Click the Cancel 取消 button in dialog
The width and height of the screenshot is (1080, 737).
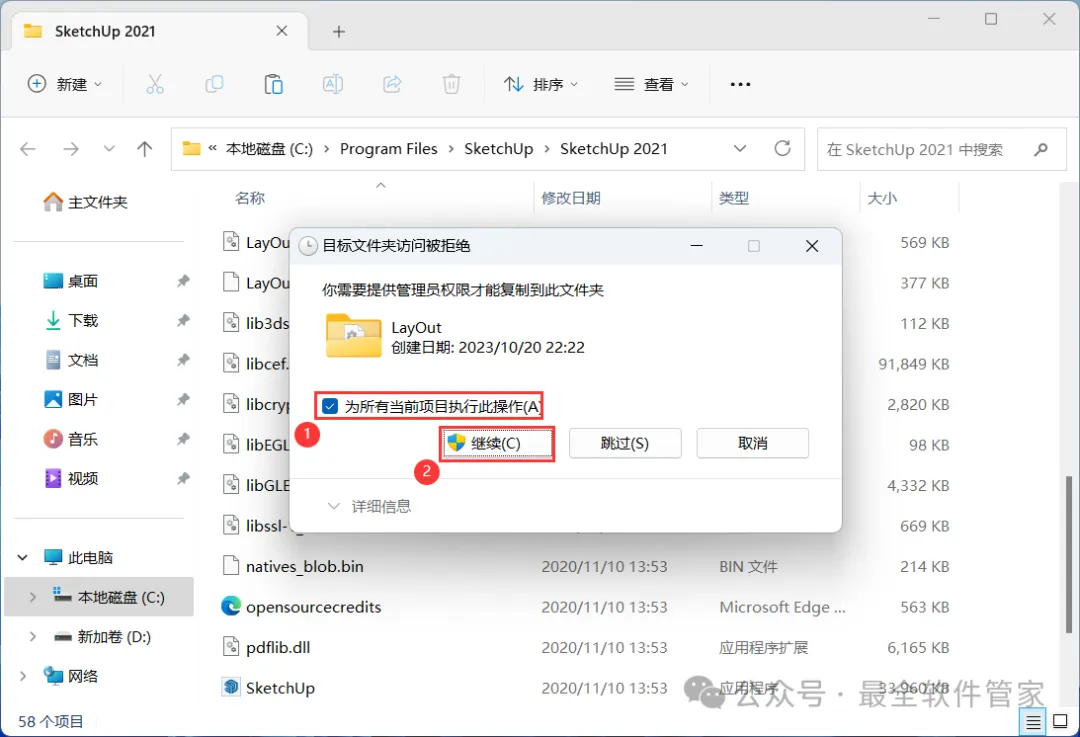pyautogui.click(x=752, y=443)
